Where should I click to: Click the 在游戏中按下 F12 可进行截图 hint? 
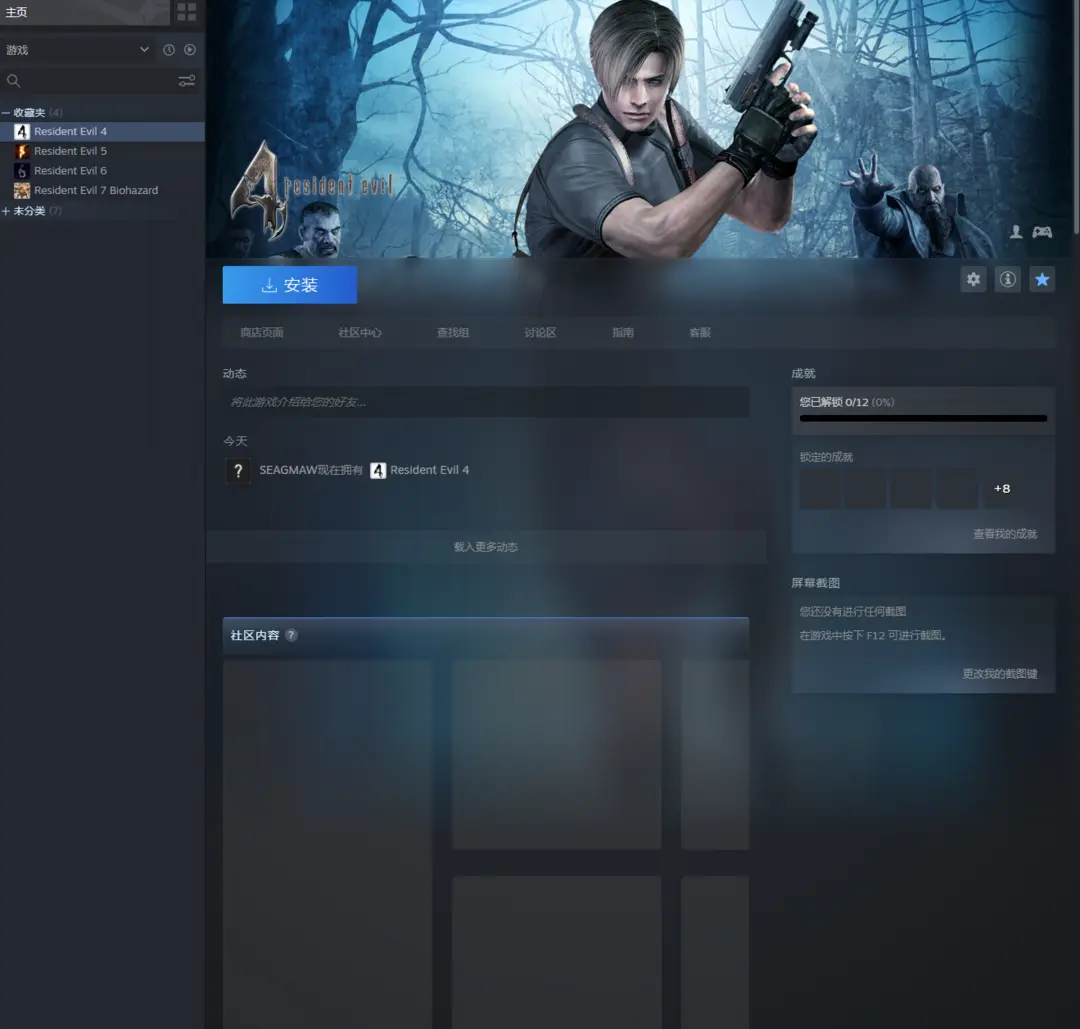pyautogui.click(x=873, y=635)
